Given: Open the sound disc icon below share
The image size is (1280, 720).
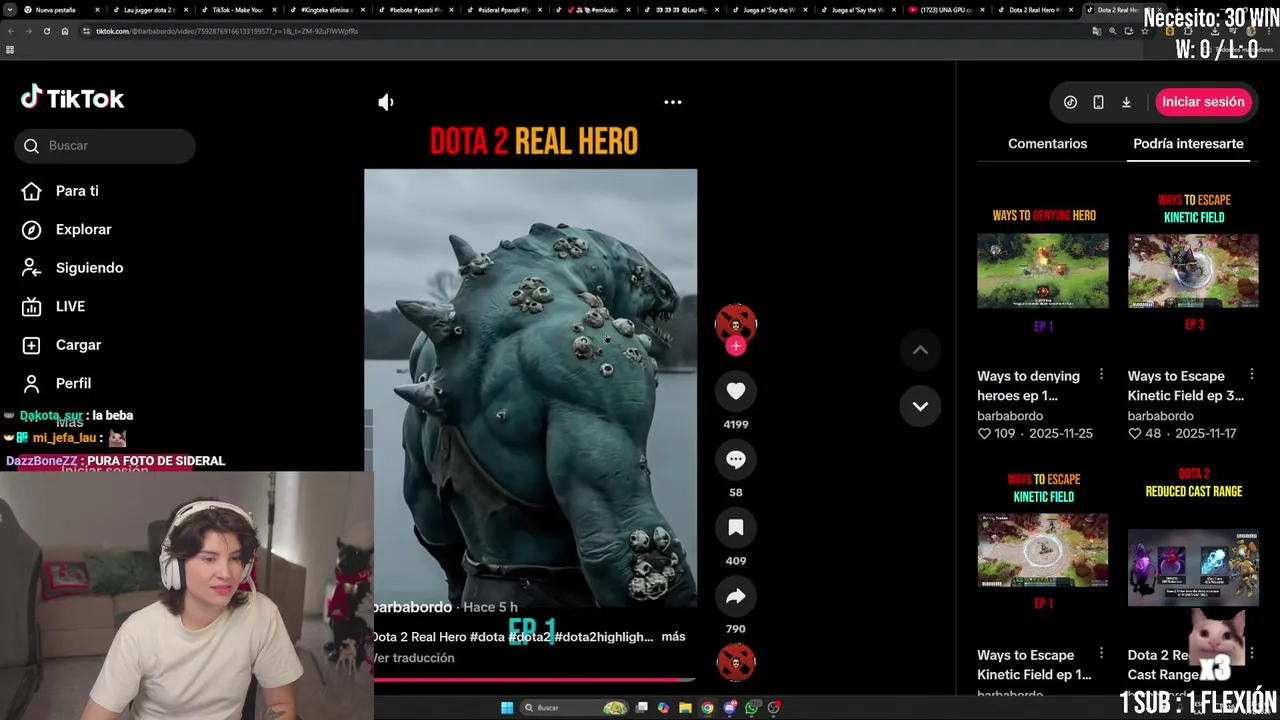Looking at the screenshot, I should coord(736,662).
